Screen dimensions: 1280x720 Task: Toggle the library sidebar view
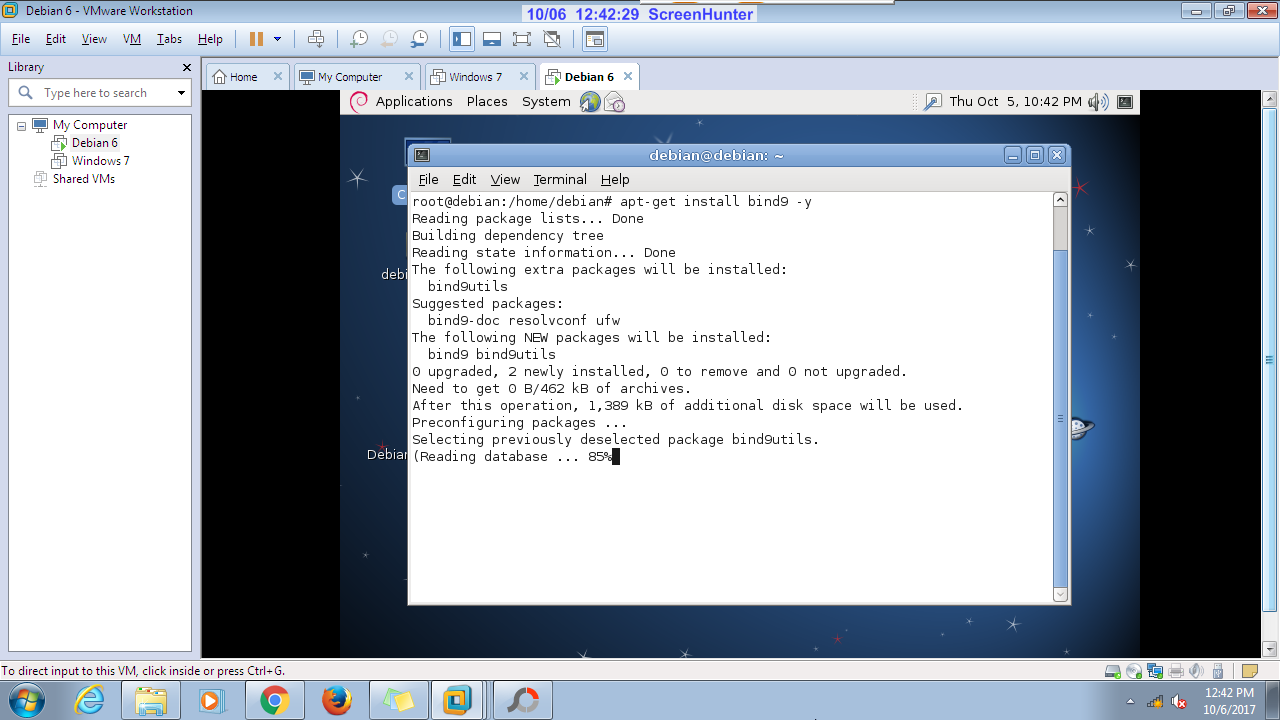[462, 39]
